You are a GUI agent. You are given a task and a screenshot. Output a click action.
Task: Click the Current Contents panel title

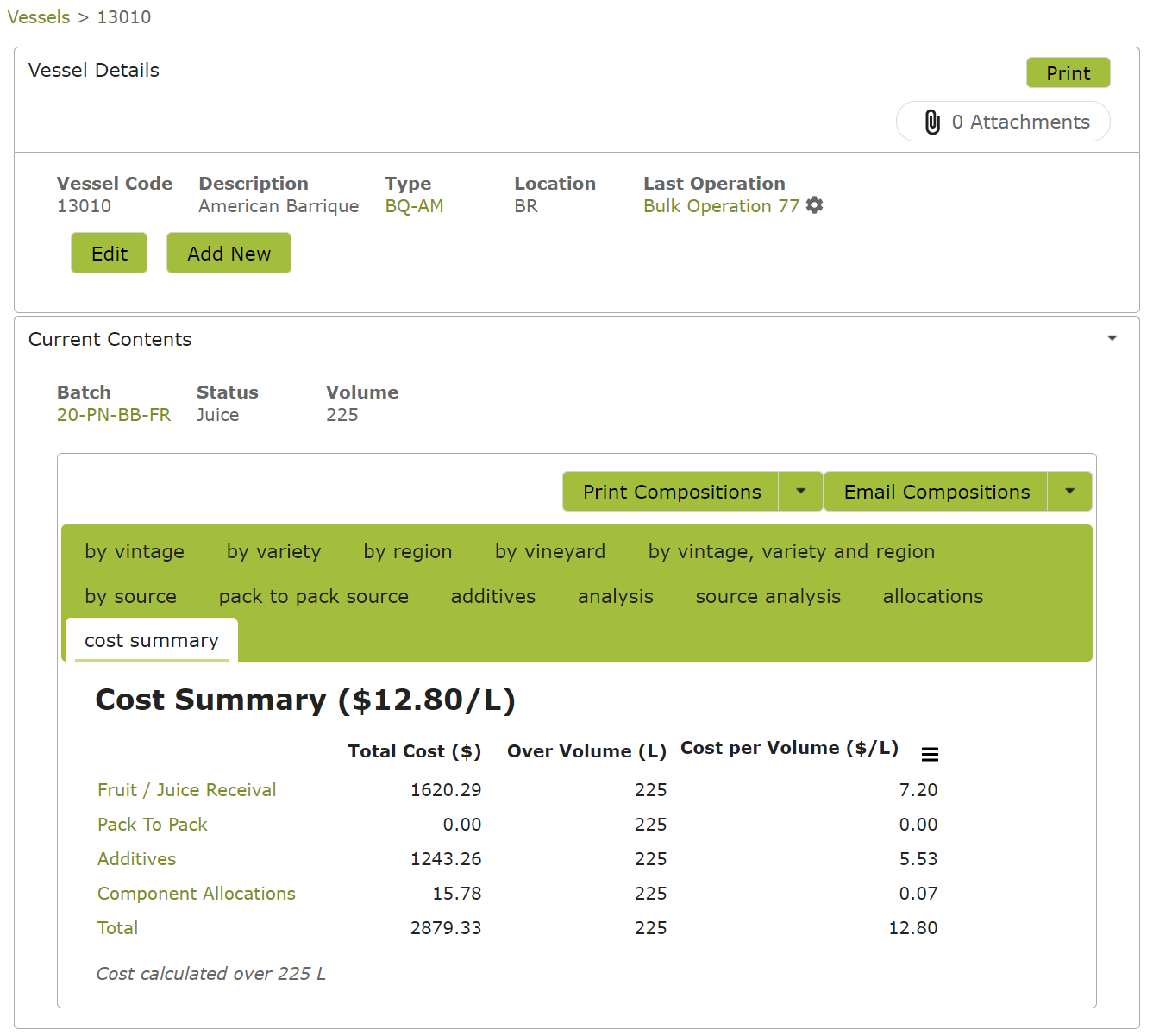point(110,339)
